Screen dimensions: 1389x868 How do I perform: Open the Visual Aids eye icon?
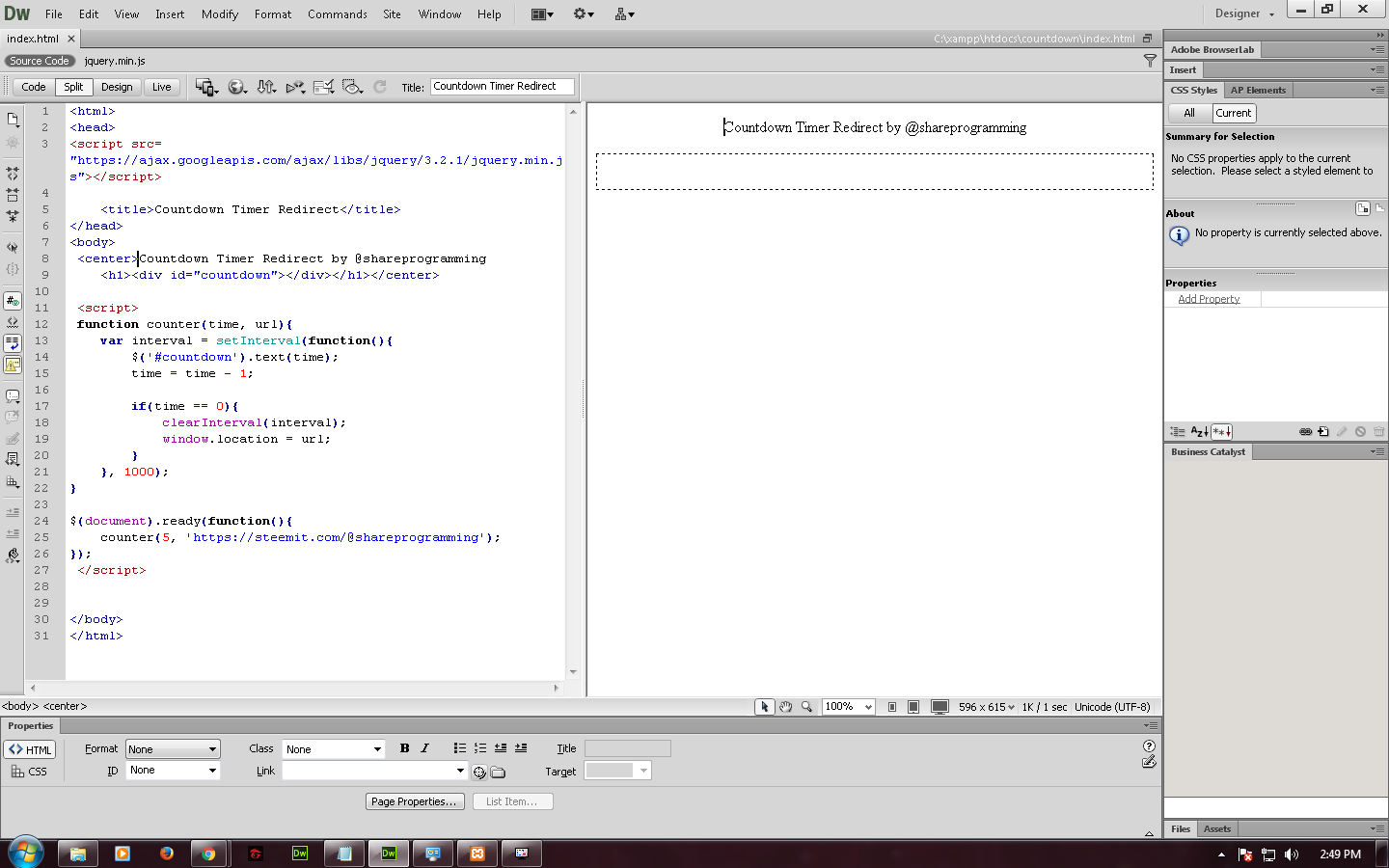[x=352, y=87]
